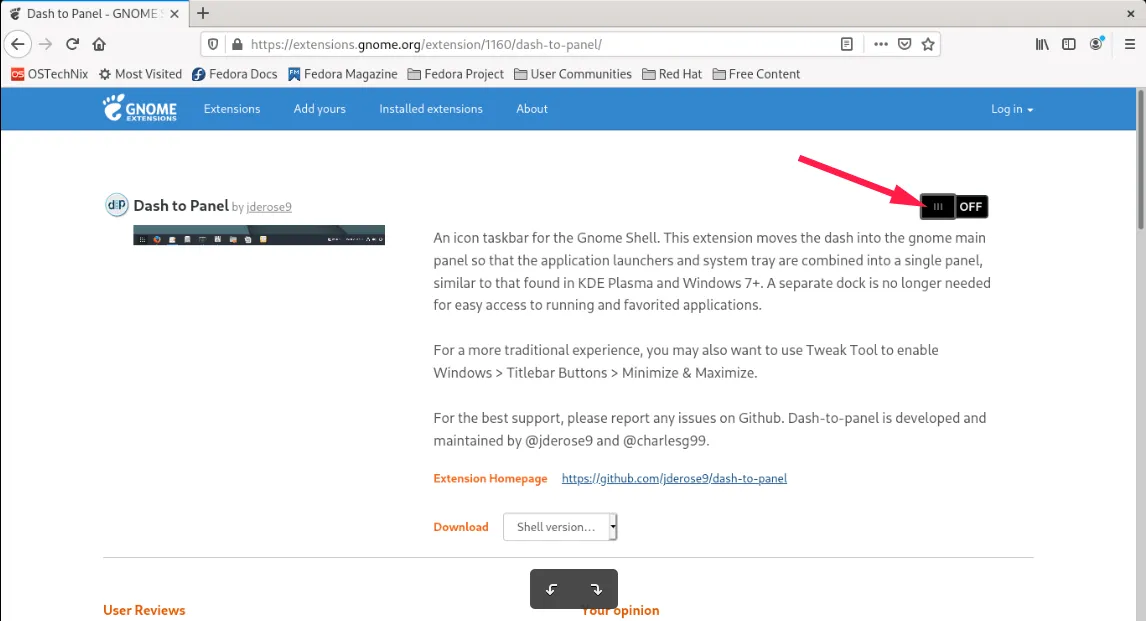Click the Dash to Panel extension icon
Image resolution: width=1146 pixels, height=621 pixels.
(117, 205)
